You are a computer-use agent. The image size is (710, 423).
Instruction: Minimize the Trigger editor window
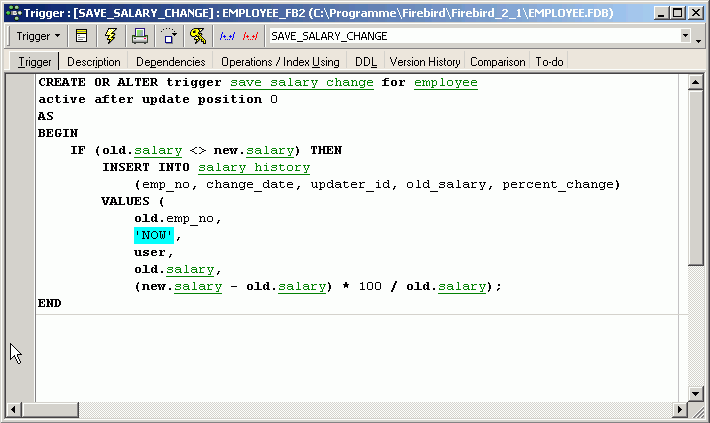click(662, 13)
